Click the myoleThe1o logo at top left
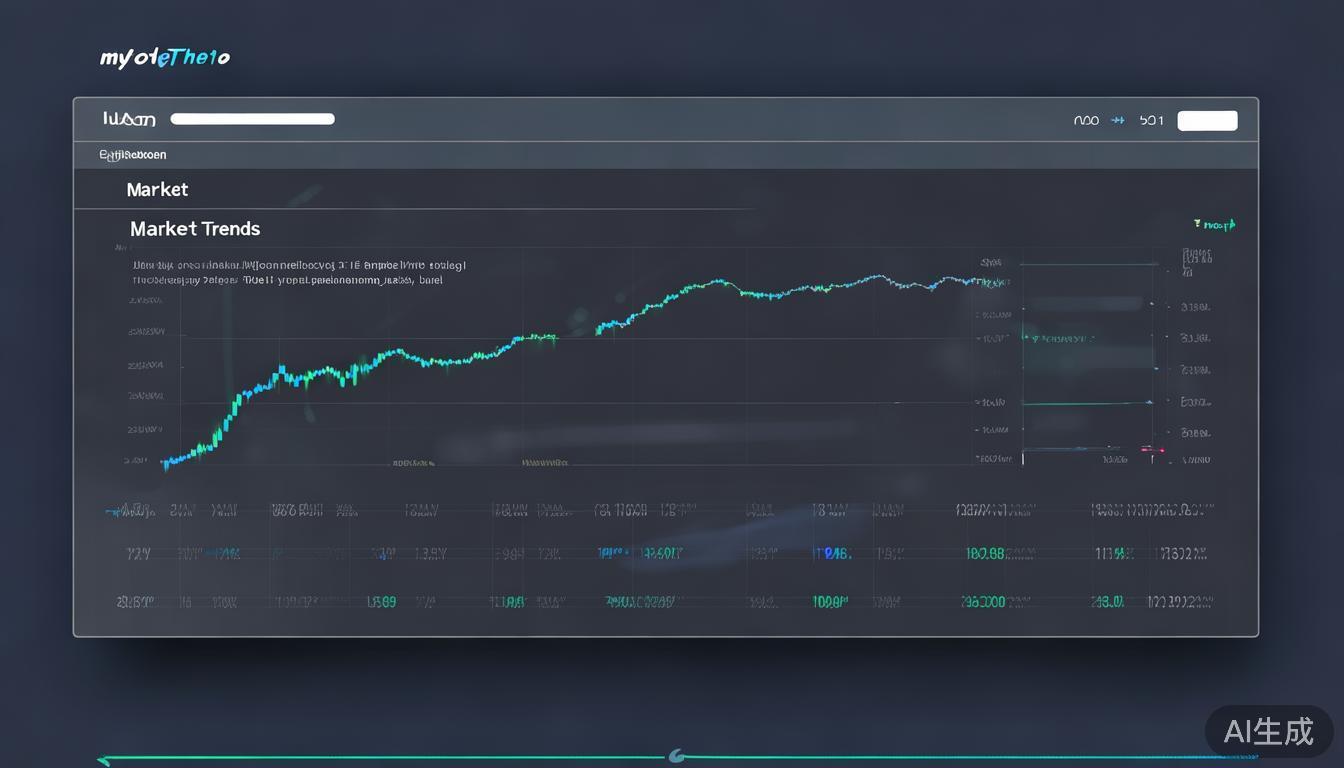Screen dimensions: 1344x768 tap(165, 58)
